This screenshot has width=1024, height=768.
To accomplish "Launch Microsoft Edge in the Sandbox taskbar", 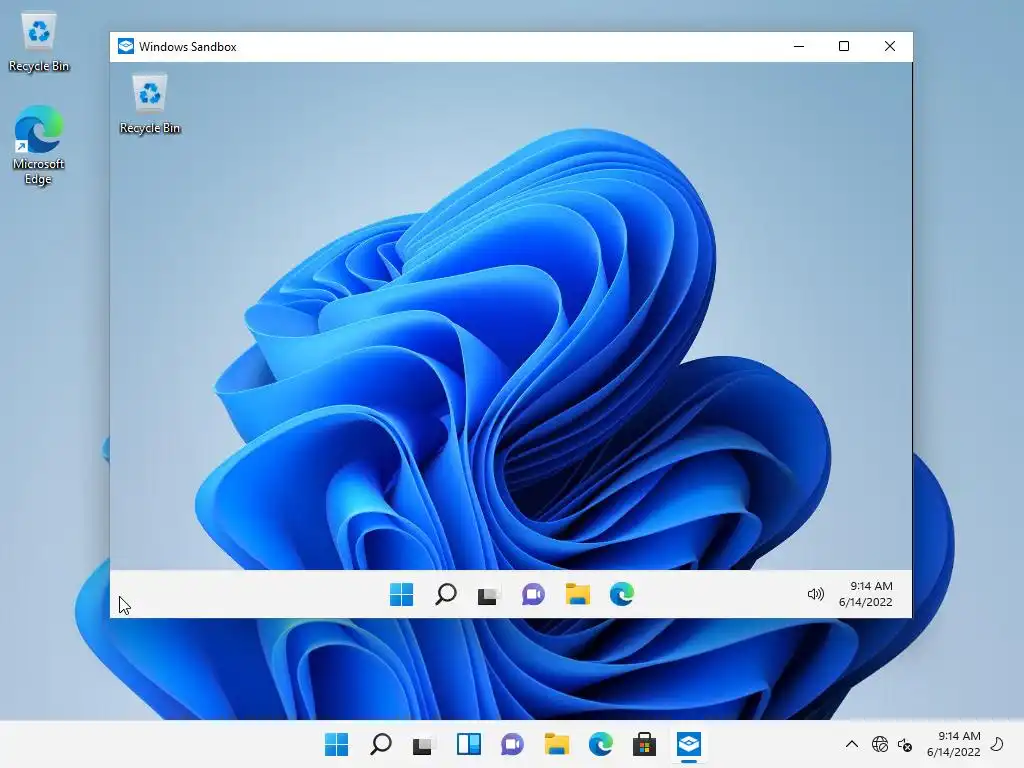I will click(x=622, y=594).
